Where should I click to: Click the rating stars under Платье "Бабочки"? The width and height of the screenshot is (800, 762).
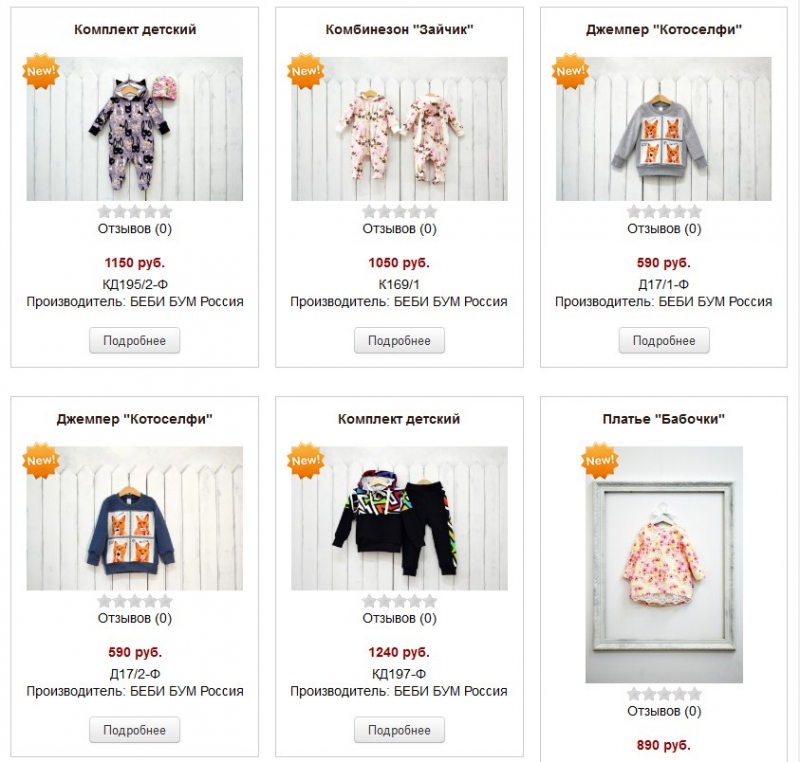[x=664, y=694]
